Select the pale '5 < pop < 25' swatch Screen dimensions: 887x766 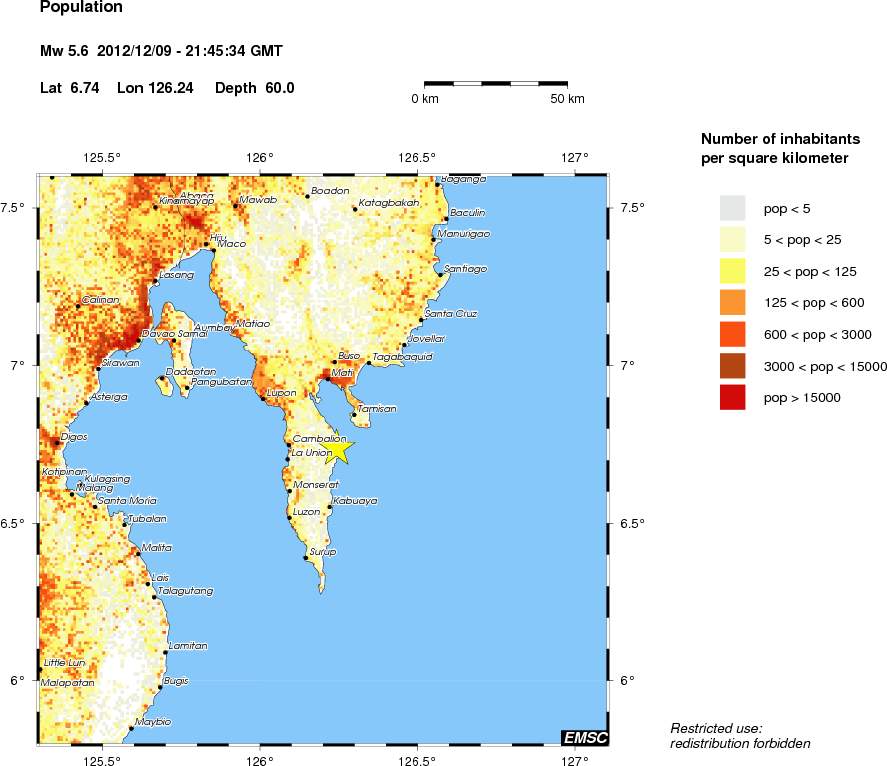coord(733,240)
